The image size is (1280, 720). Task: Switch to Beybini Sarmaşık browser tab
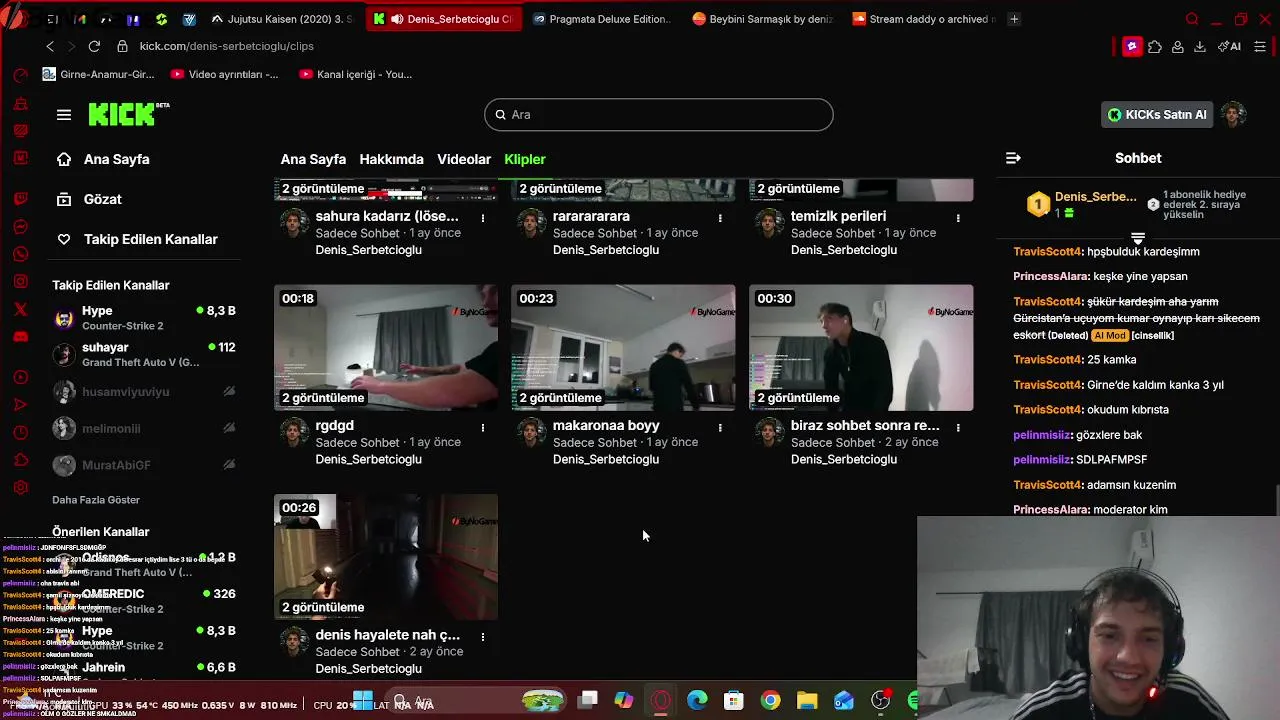[762, 18]
